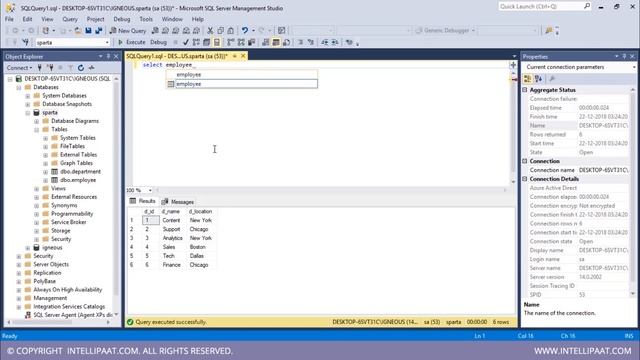
Task: Toggle Include Live Query Statistics
Action: [x=241, y=42]
